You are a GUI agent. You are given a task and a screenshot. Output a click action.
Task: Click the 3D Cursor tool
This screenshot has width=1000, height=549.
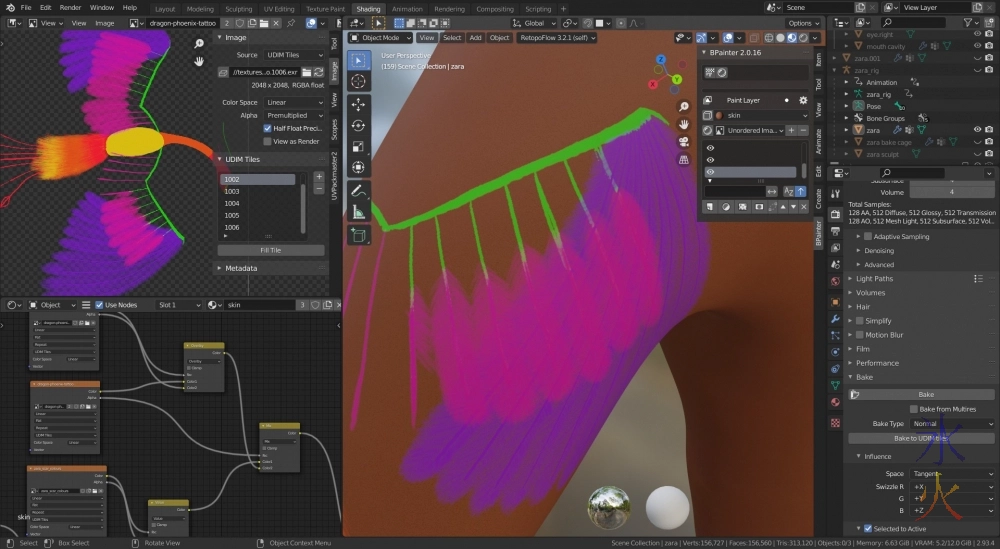point(358,81)
